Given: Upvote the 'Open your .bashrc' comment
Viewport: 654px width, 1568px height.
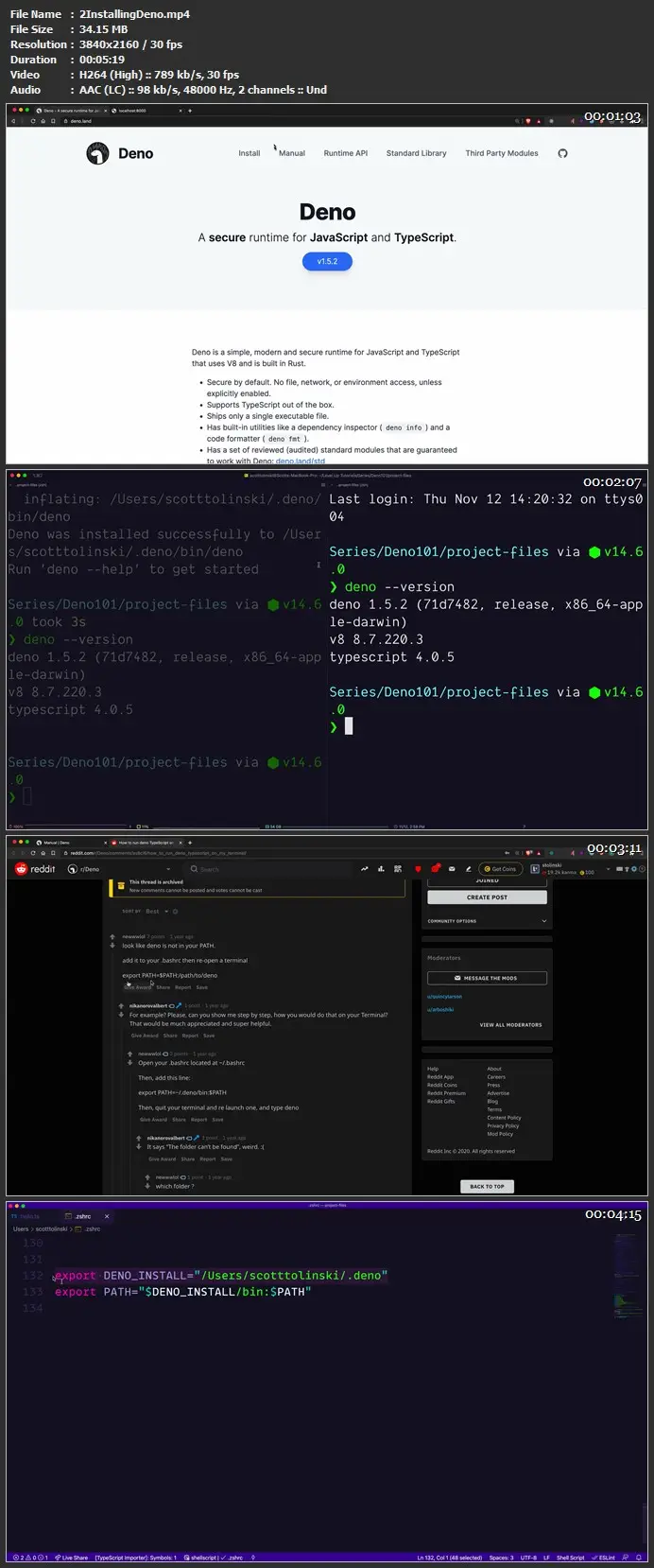Looking at the screenshot, I should 130,1054.
